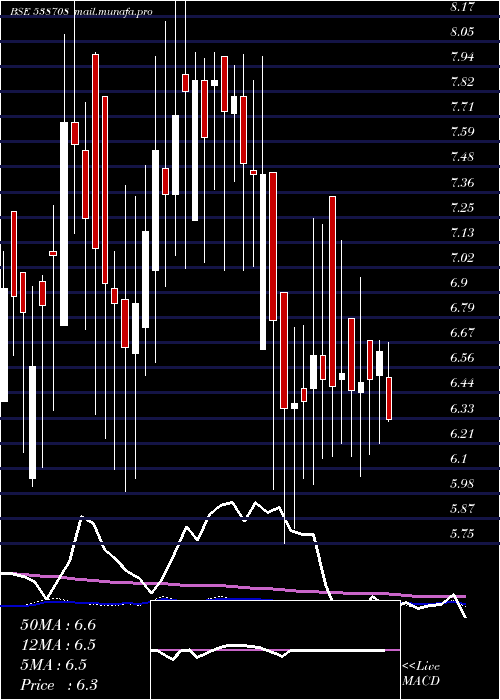Image resolution: width=500 pixels, height=700 pixels.
Task: Click the 6.56 axis value
Action: coord(462,358)
